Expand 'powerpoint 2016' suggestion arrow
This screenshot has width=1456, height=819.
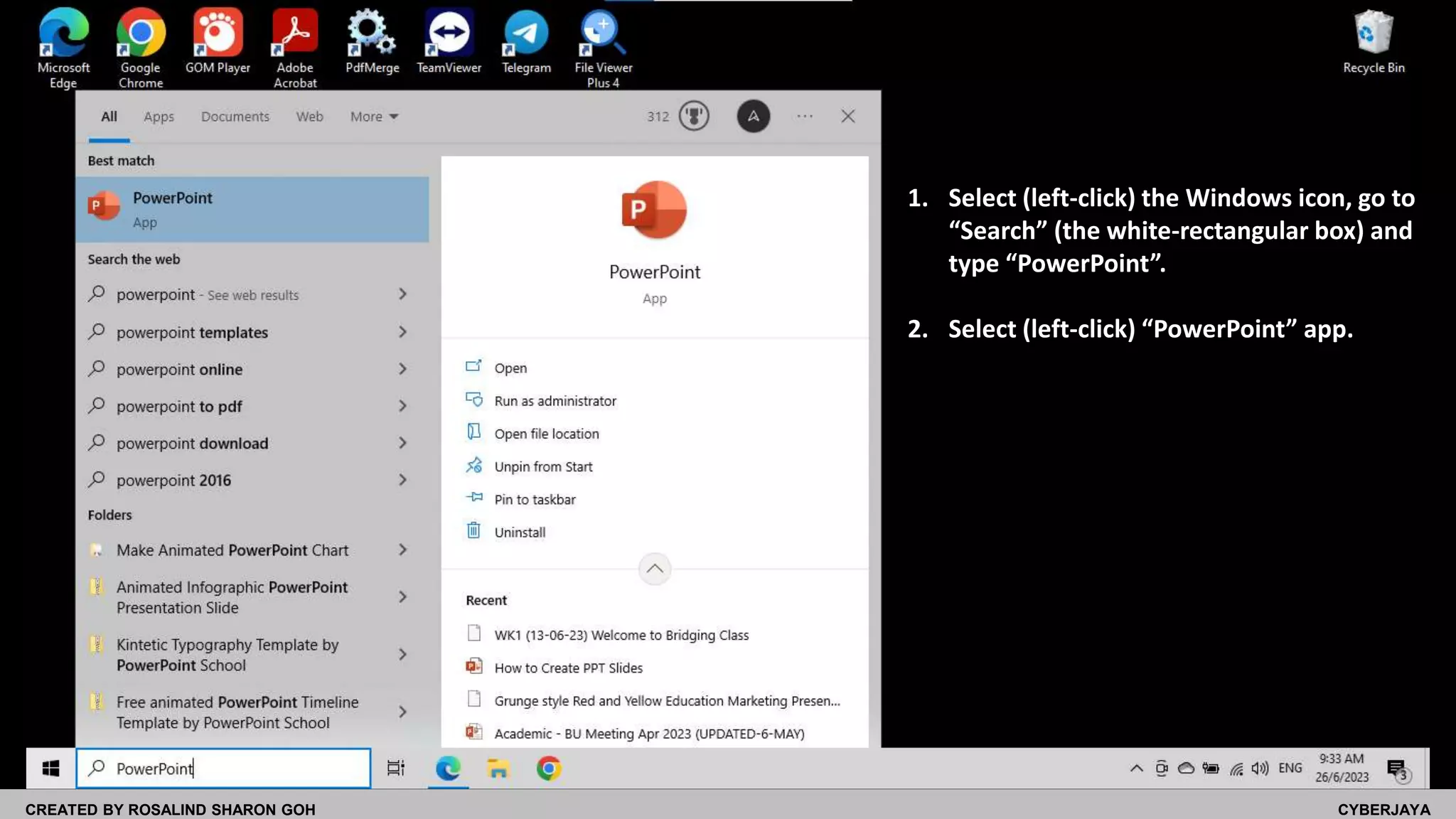click(x=403, y=480)
